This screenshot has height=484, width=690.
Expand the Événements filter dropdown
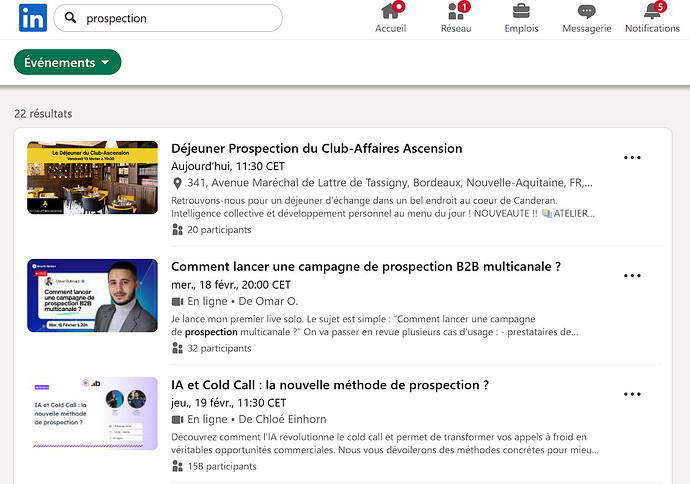point(68,62)
